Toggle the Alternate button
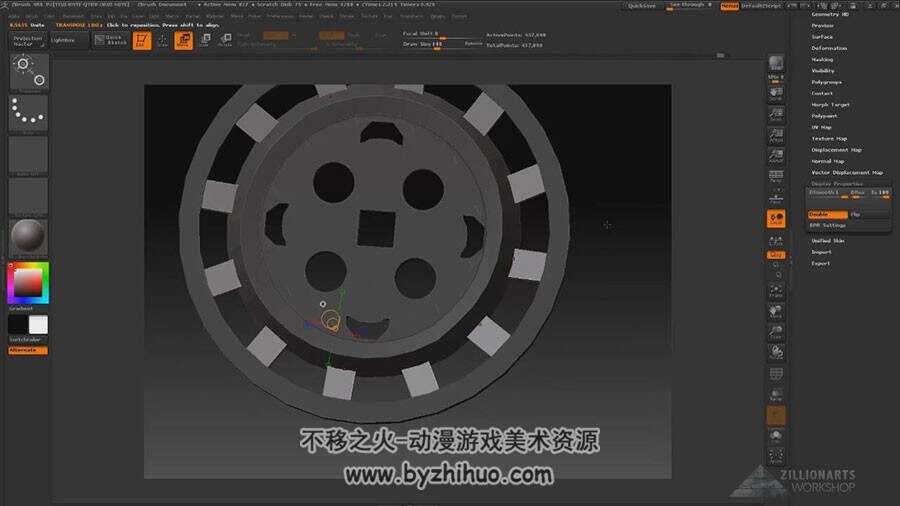Screen dimensions: 900x506 click(x=28, y=350)
